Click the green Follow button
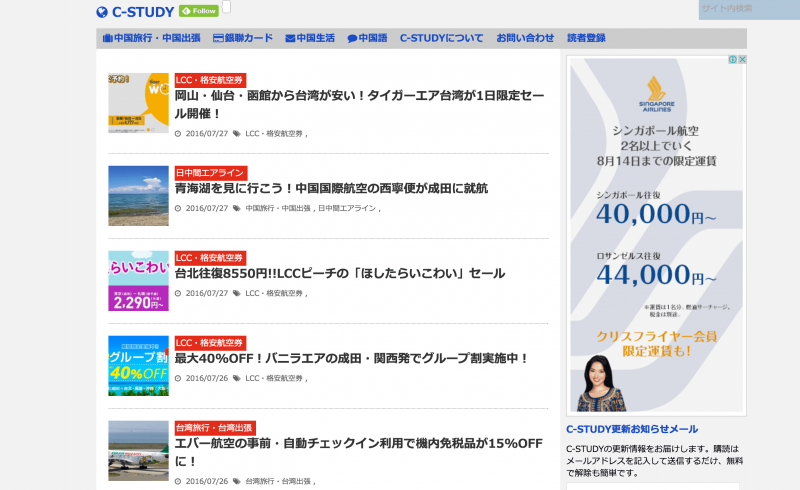Viewport: 800px width, 490px height. [x=199, y=11]
